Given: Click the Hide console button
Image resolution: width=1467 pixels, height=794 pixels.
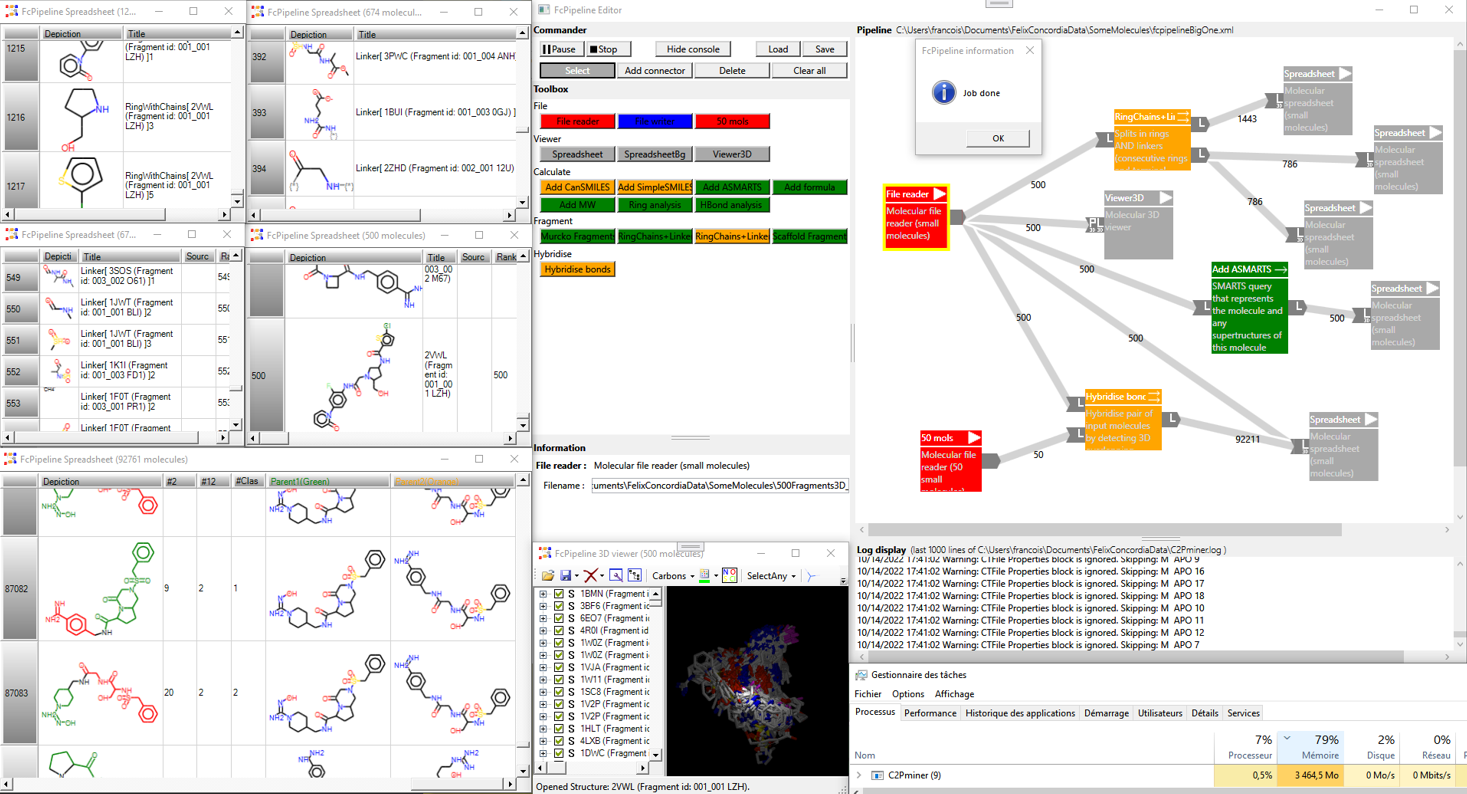Looking at the screenshot, I should [692, 49].
